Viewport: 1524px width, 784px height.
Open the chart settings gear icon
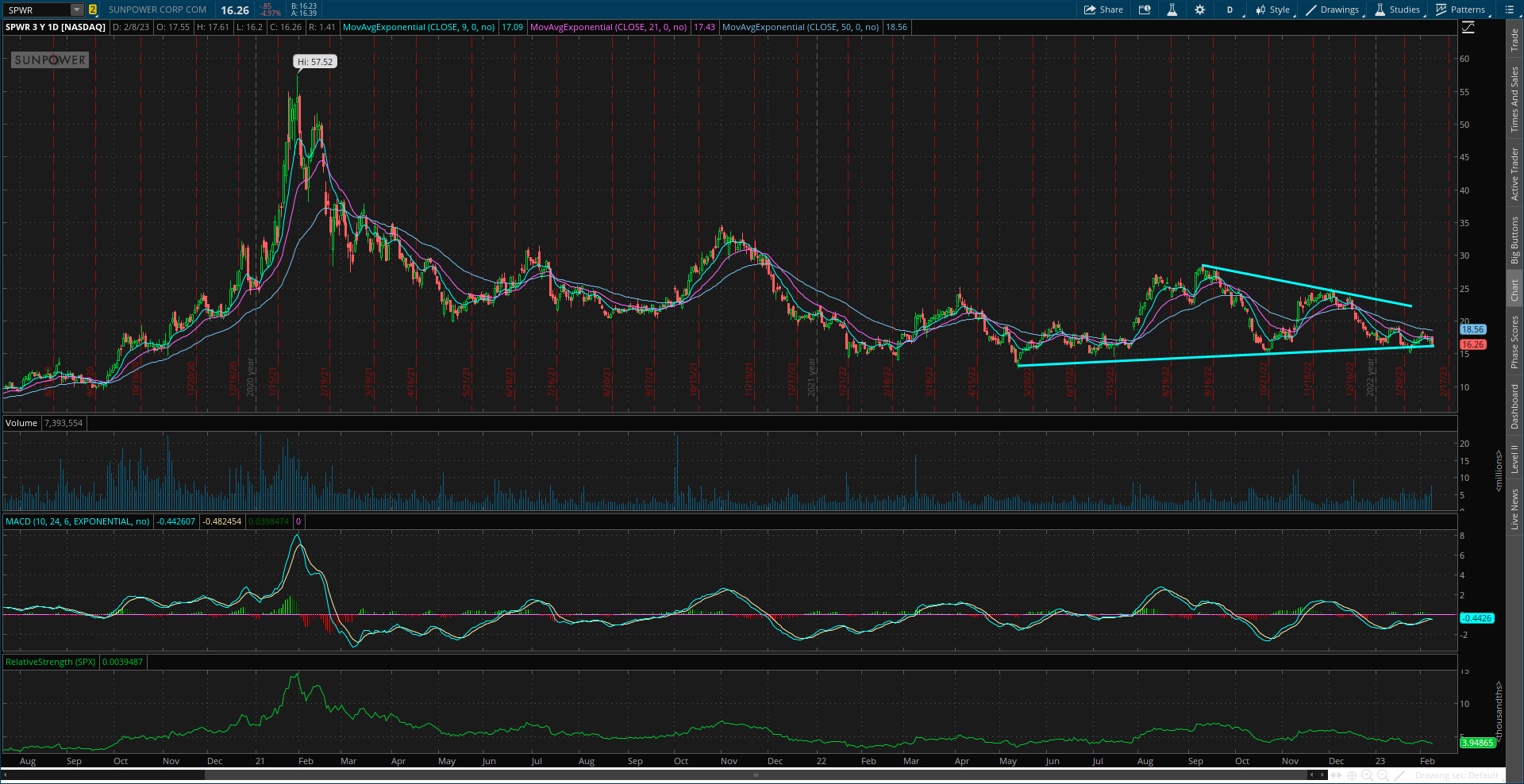(1200, 10)
